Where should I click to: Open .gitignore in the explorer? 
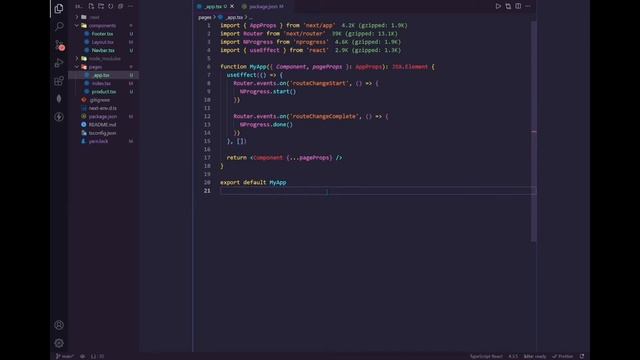(100, 100)
